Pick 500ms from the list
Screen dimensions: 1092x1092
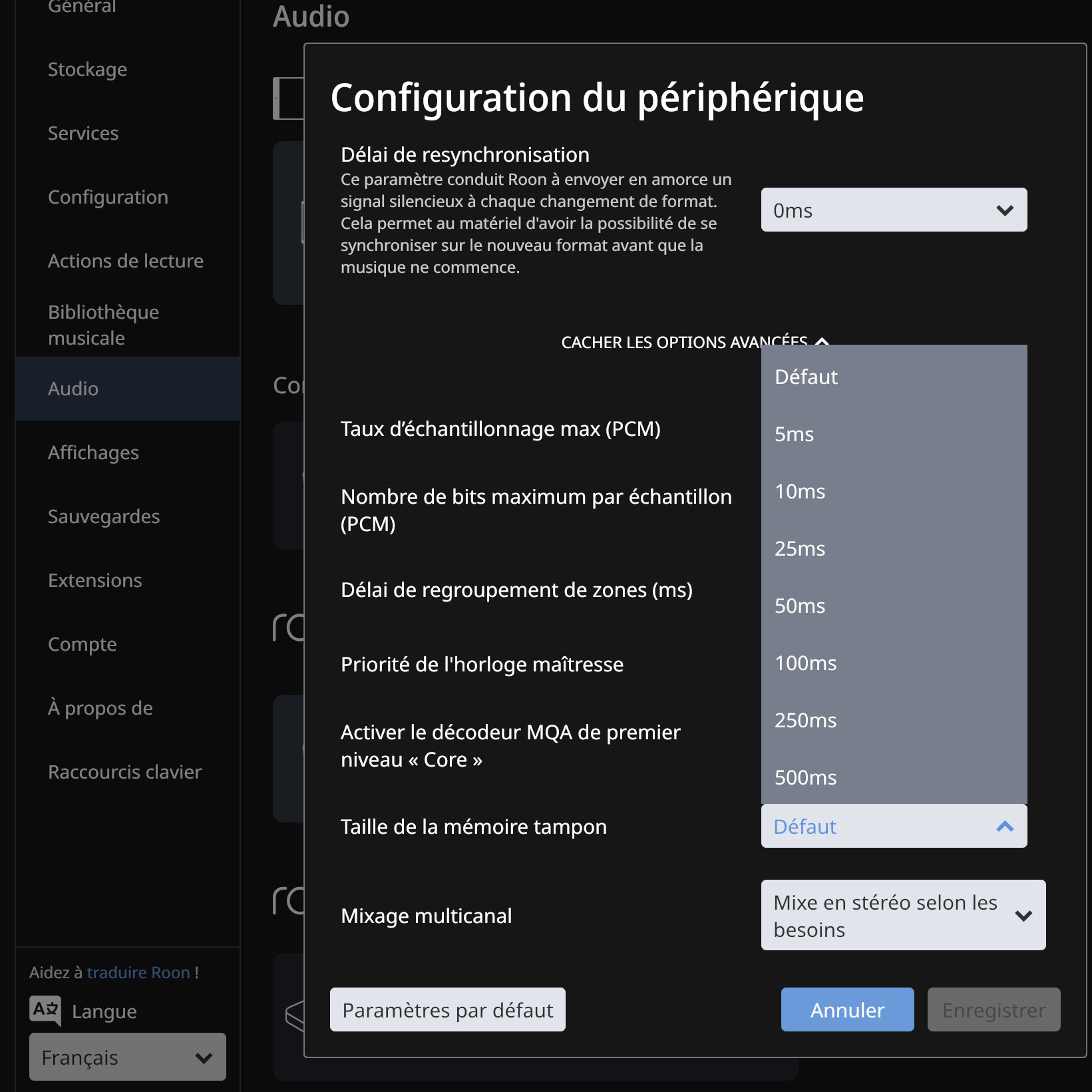click(805, 778)
